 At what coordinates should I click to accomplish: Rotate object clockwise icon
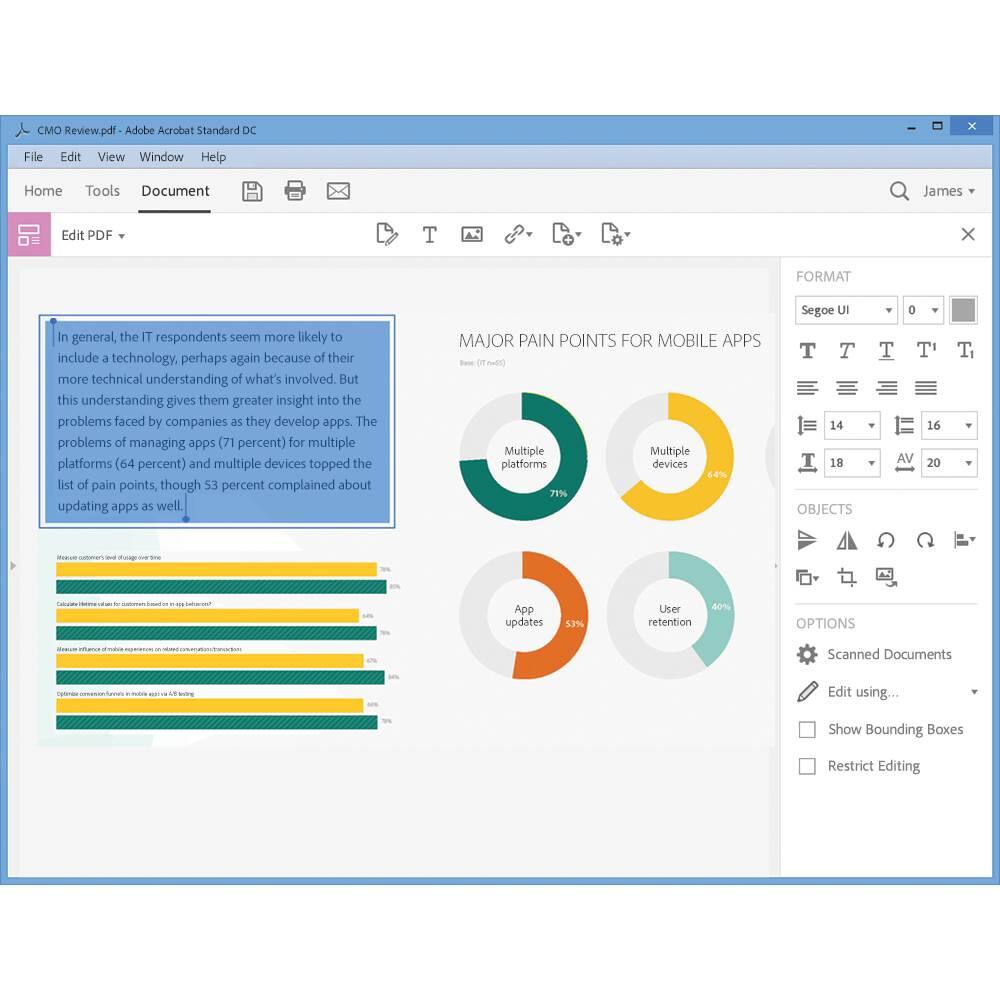coord(925,541)
